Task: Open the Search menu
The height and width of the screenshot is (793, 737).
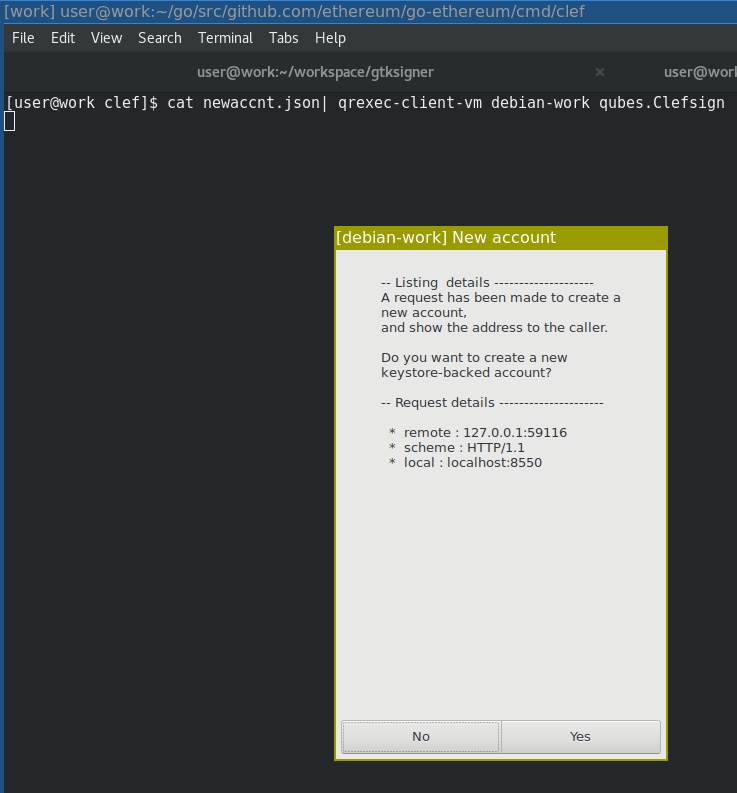Action: click(x=160, y=38)
